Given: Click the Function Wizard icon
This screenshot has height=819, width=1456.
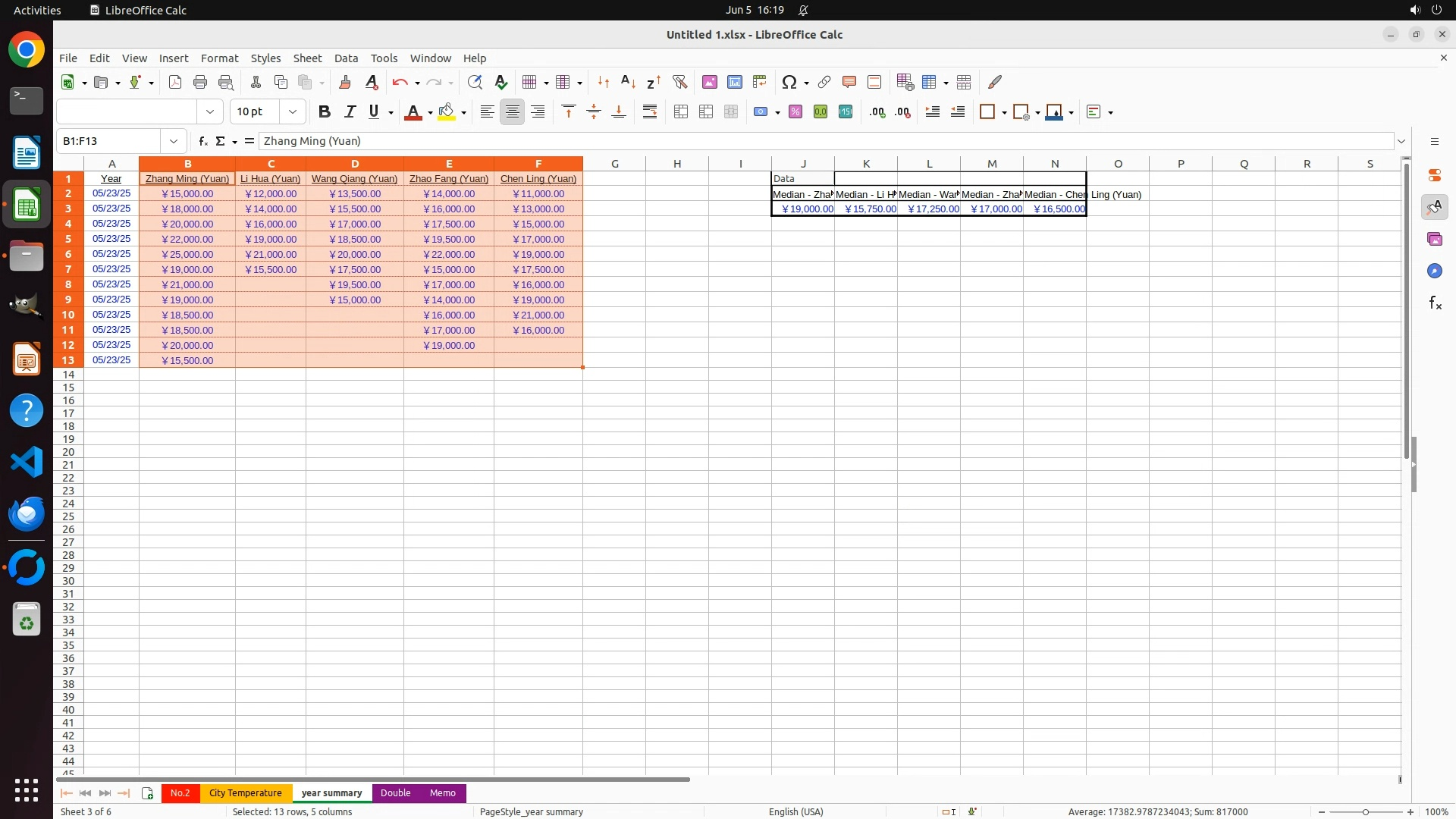Looking at the screenshot, I should [x=202, y=141].
